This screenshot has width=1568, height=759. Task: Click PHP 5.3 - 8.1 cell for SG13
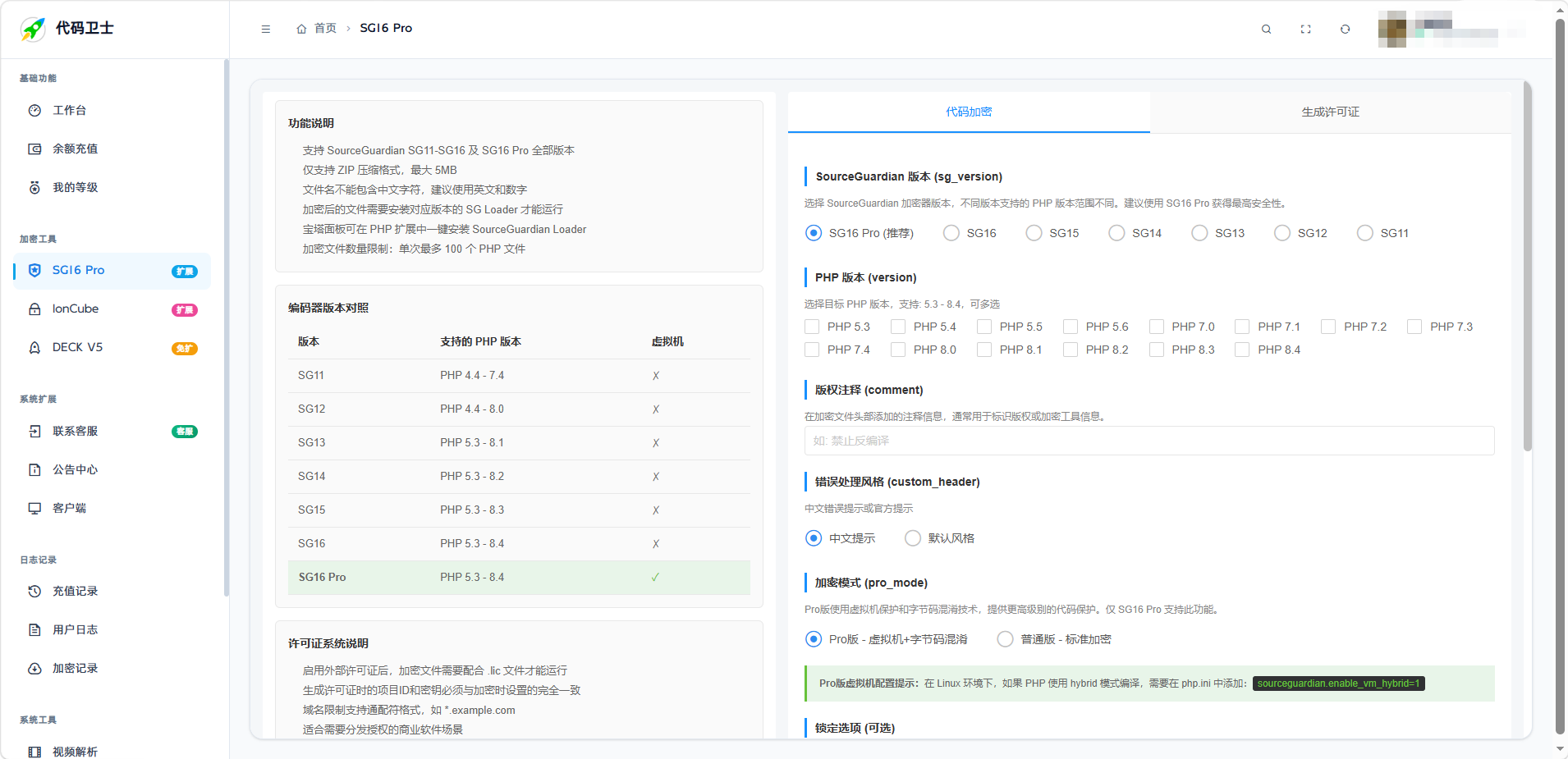(x=472, y=443)
